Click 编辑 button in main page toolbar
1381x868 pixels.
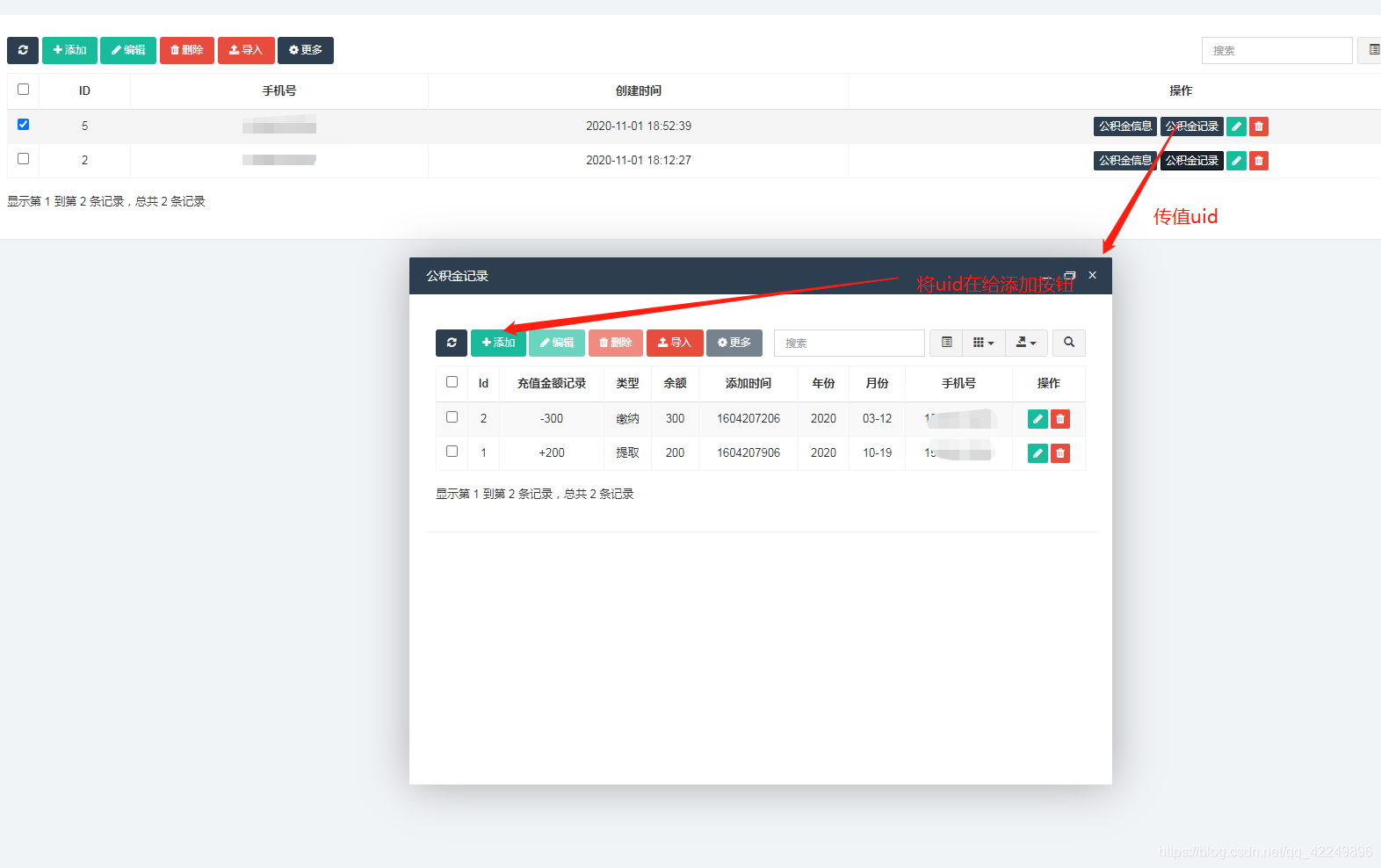click(x=128, y=50)
